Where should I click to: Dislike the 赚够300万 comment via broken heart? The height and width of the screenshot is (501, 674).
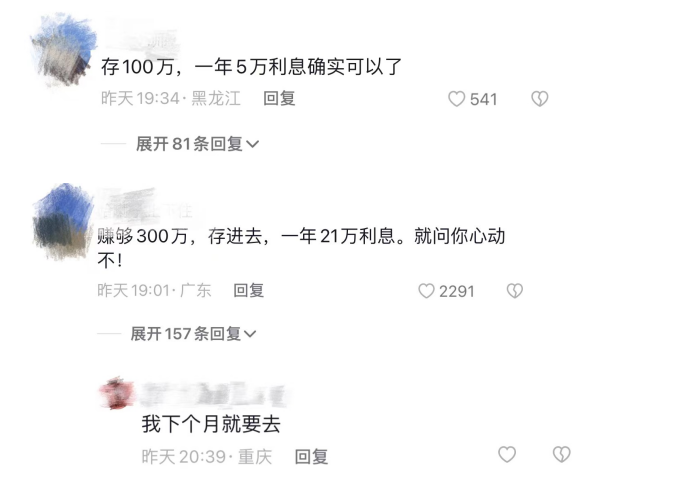tap(515, 291)
